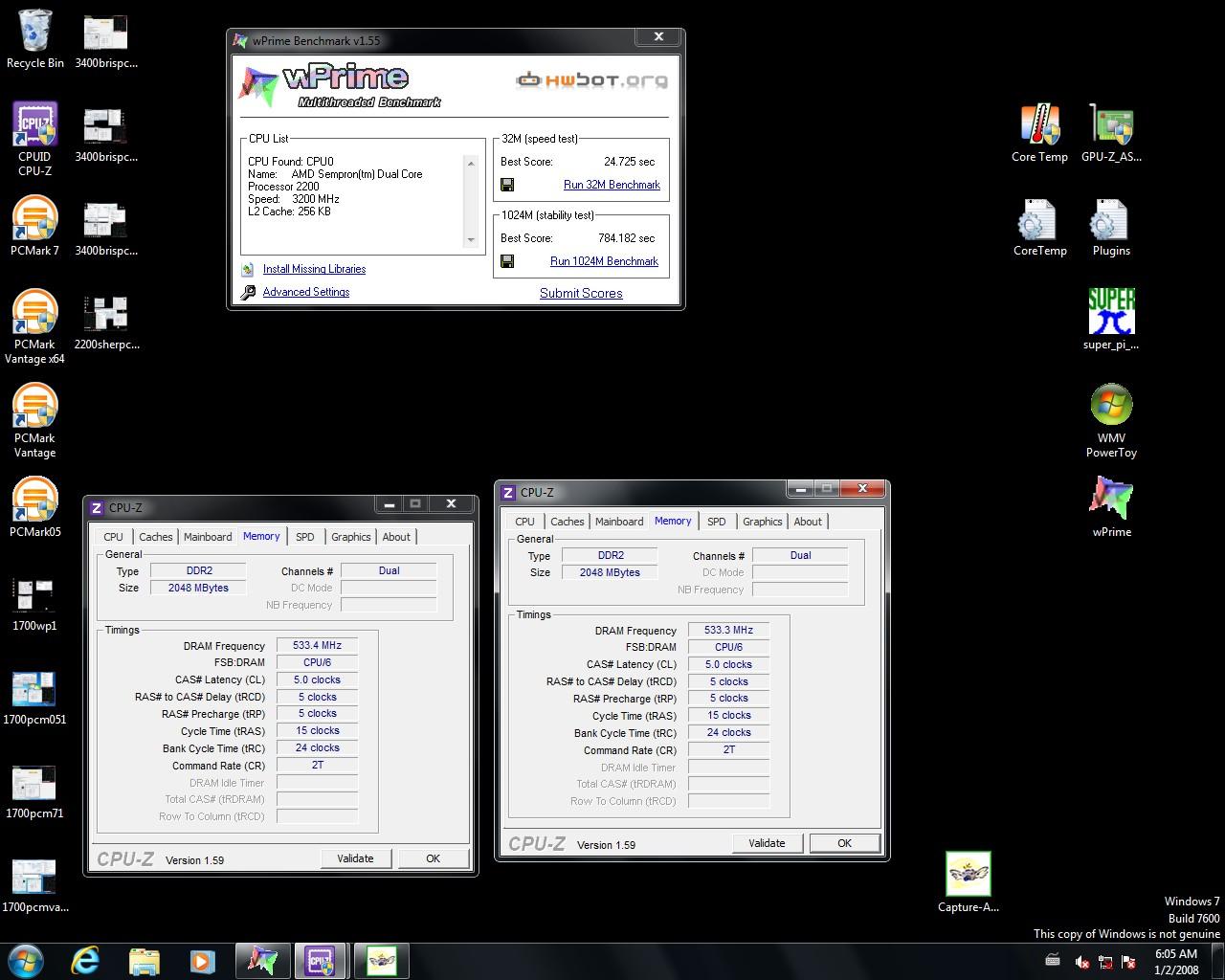Select the PCMark Vantage desktop icon
This screenshot has height=980, width=1225.
(x=35, y=421)
